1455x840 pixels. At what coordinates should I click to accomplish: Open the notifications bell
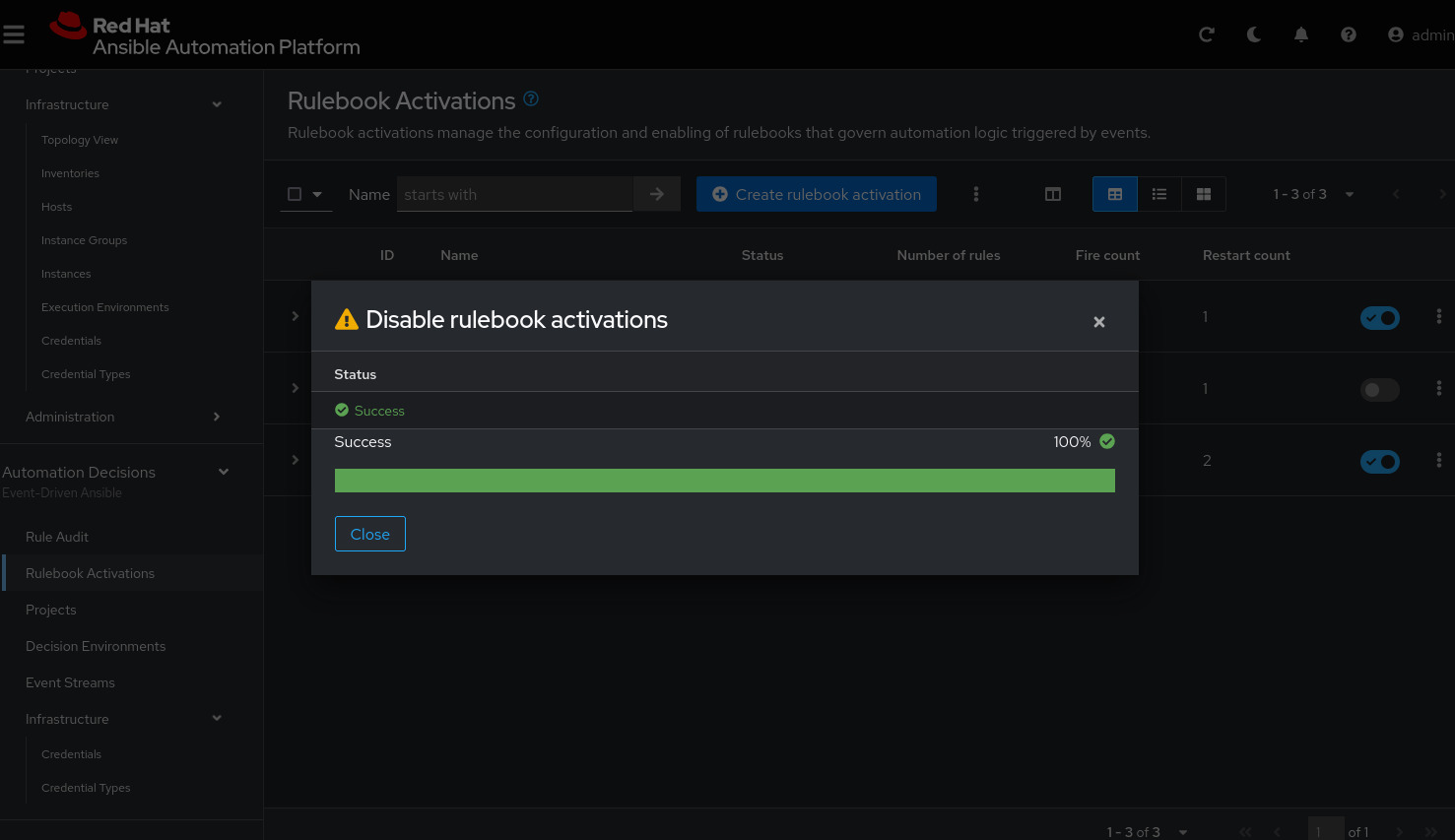(x=1301, y=34)
